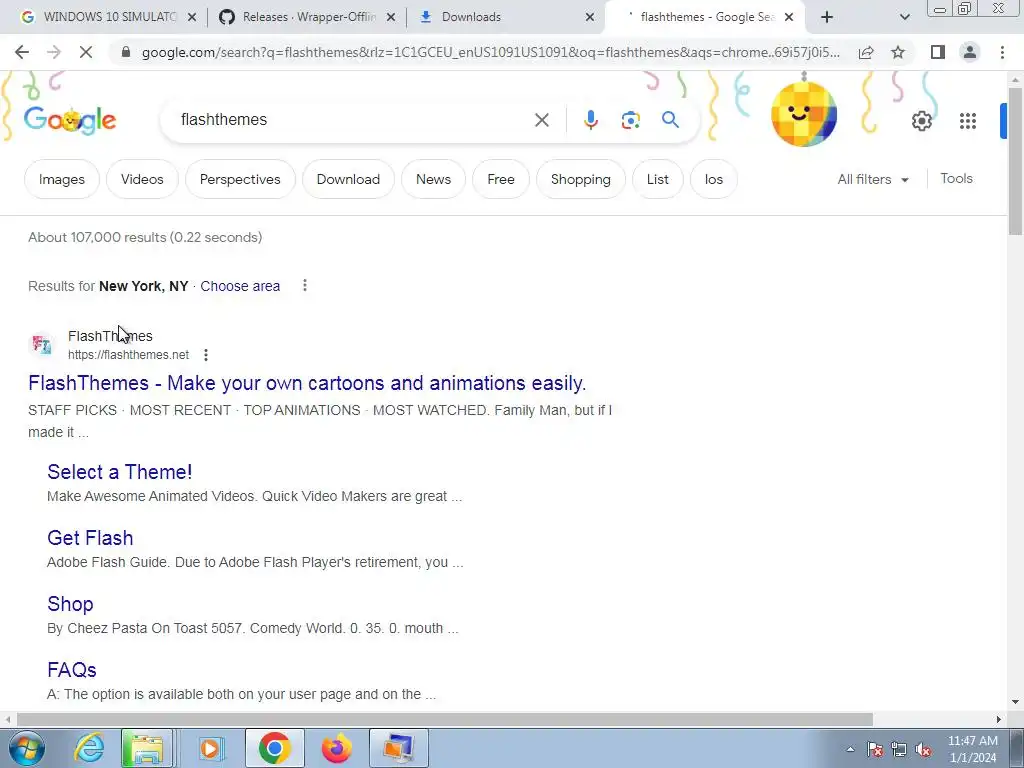Image resolution: width=1024 pixels, height=768 pixels.
Task: Open the Google apps grid
Action: click(968, 121)
